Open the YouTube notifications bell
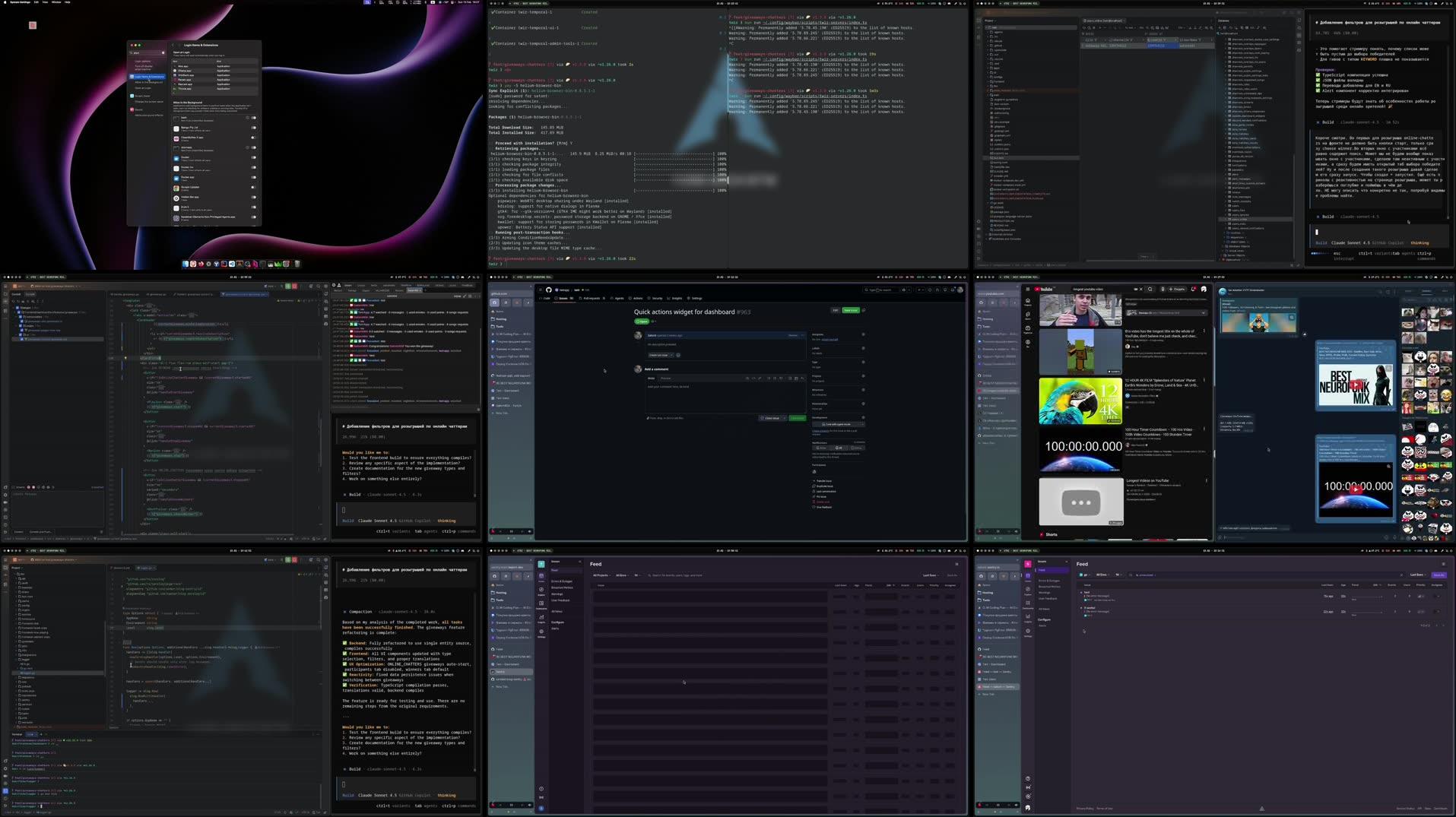 click(1193, 290)
